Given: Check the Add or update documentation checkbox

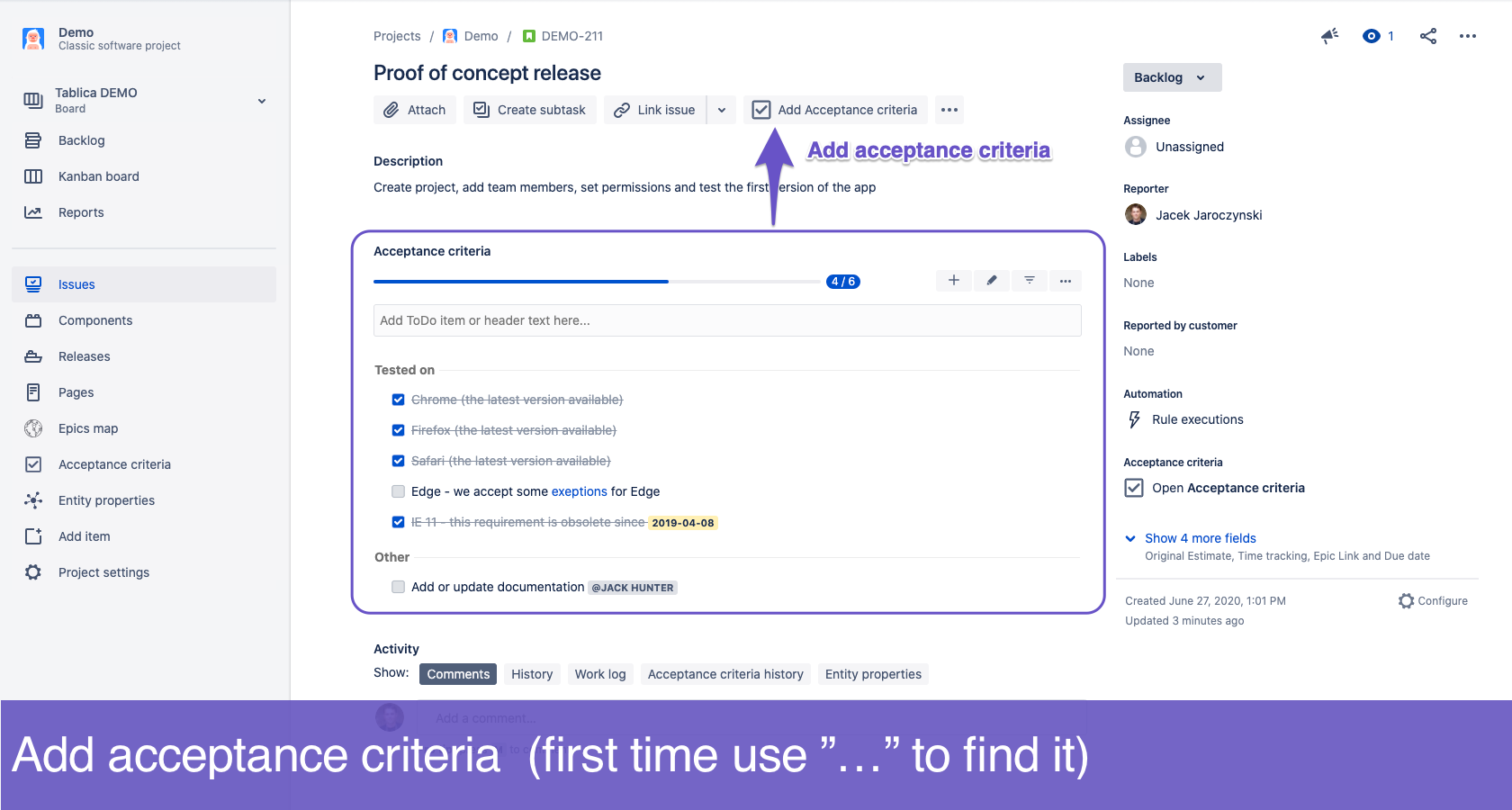Looking at the screenshot, I should click(398, 587).
